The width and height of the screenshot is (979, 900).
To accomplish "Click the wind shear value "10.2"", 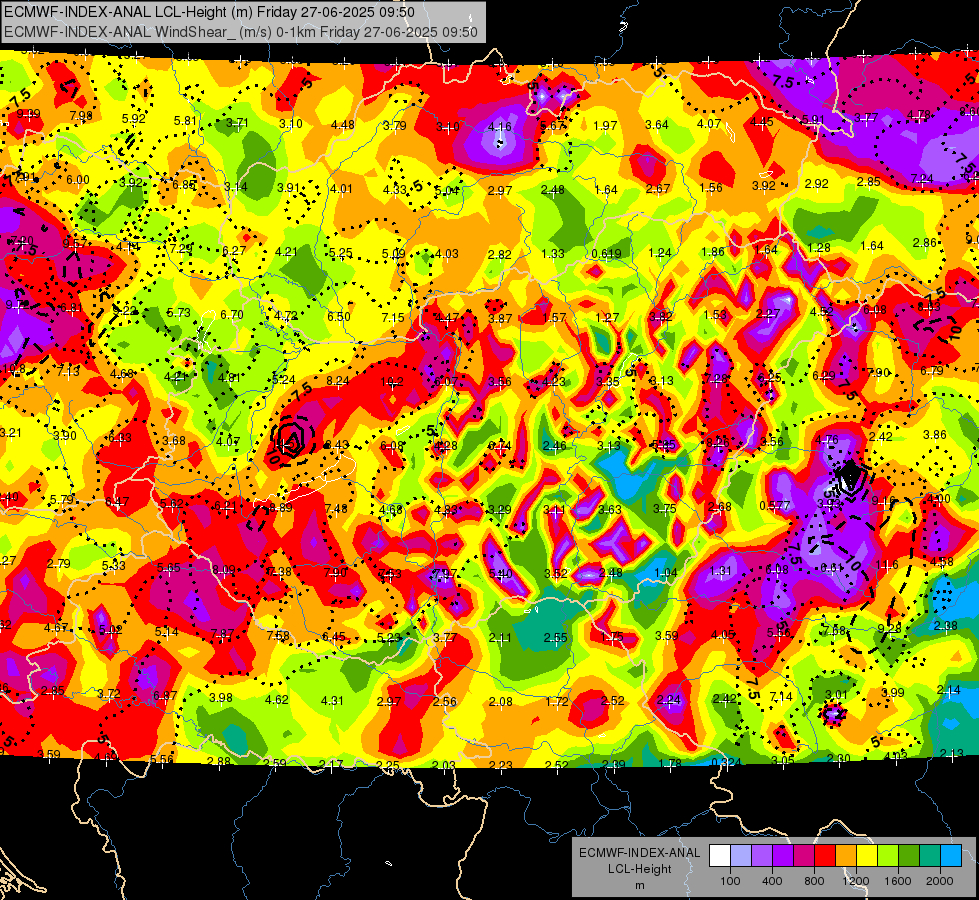I will point(392,382).
